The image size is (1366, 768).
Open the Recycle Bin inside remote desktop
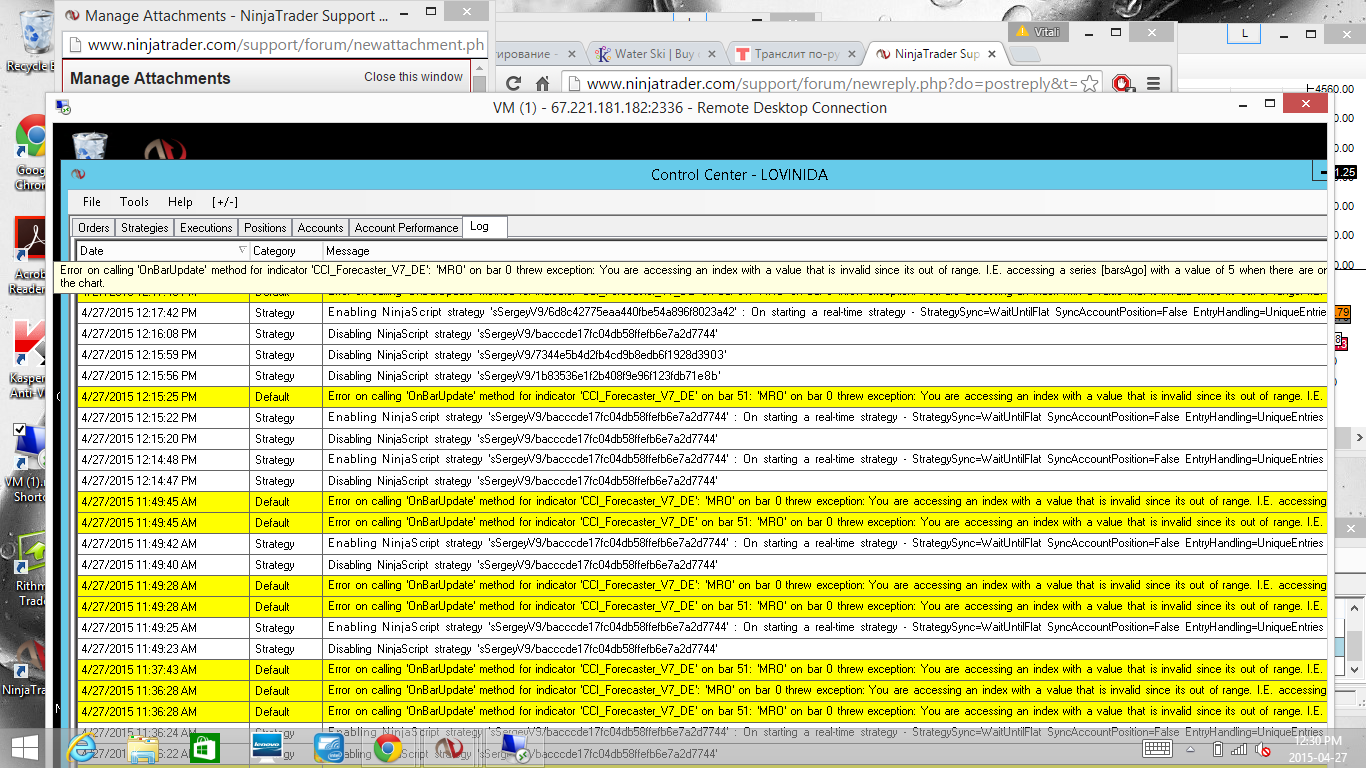(x=89, y=146)
